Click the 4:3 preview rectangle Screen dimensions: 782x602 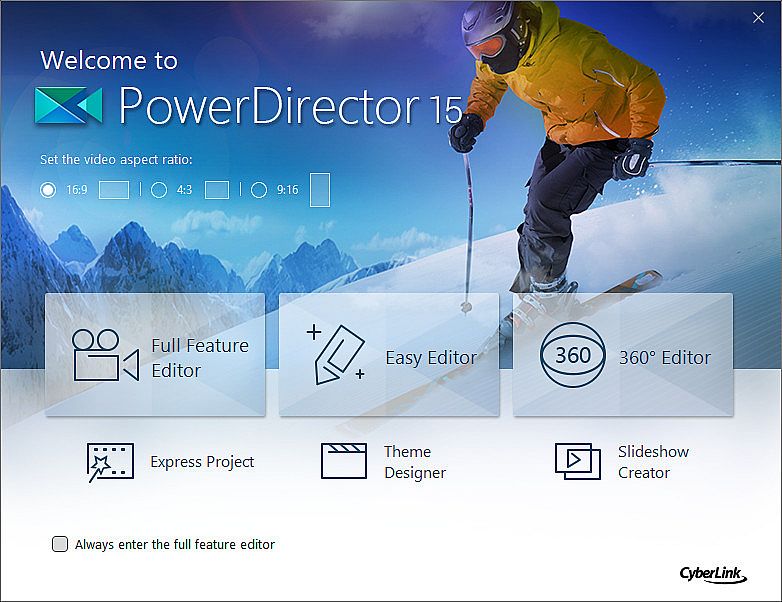217,189
